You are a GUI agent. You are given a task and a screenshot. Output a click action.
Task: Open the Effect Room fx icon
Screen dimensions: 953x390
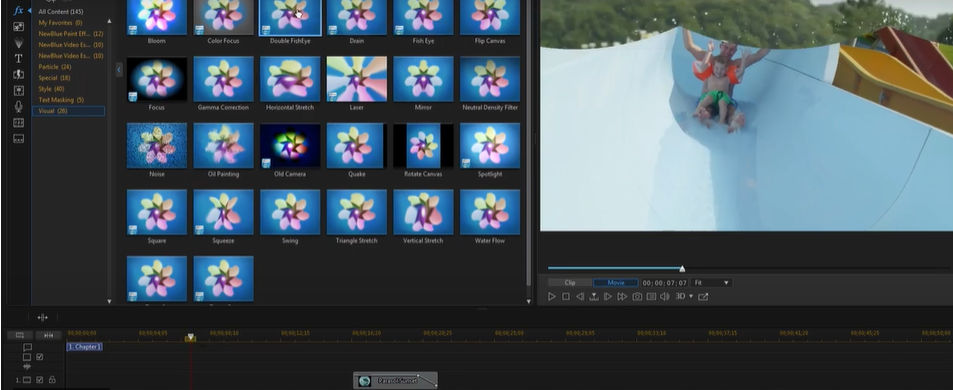[x=18, y=10]
